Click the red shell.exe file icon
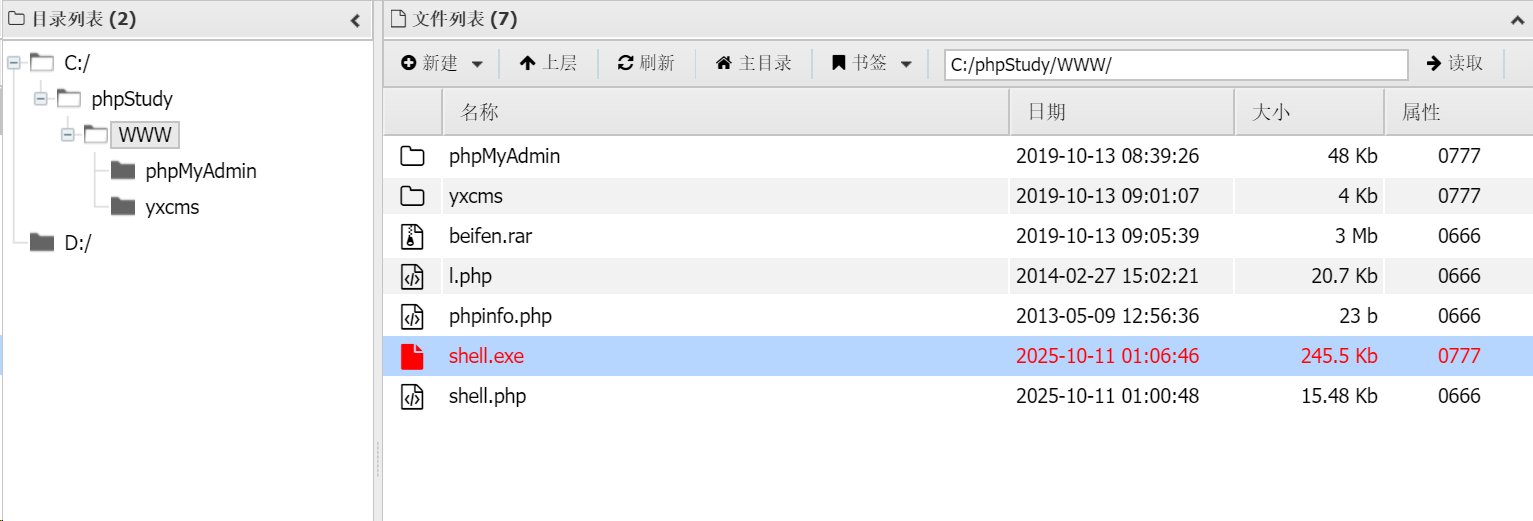This screenshot has height=521, width=1533. click(x=412, y=356)
